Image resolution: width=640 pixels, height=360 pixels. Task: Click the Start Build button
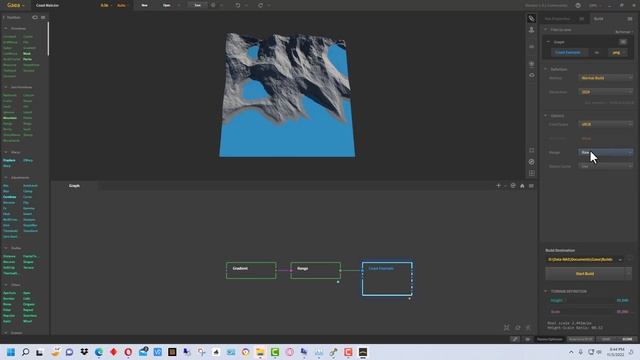pyautogui.click(x=585, y=274)
